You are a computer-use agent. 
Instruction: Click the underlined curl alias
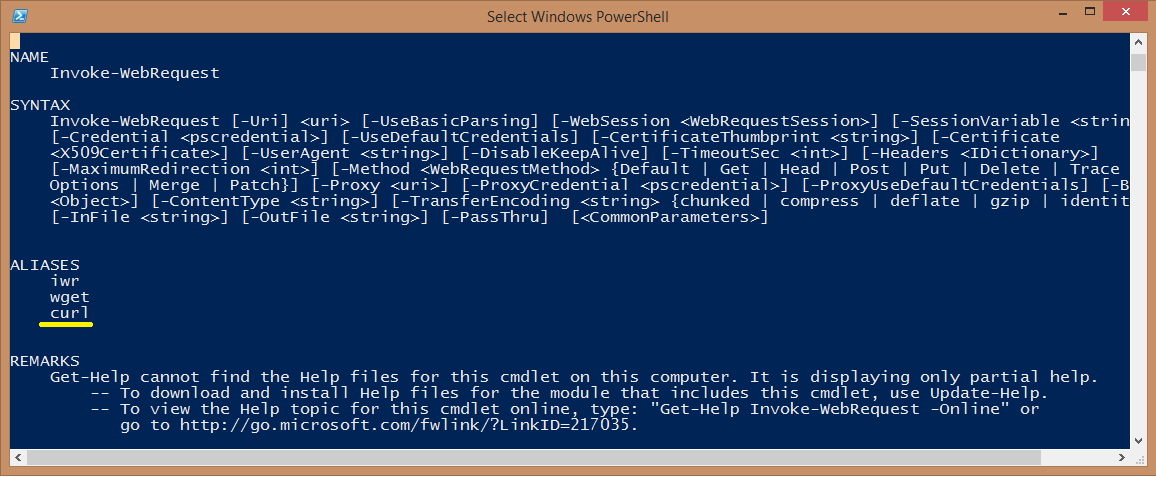click(69, 313)
